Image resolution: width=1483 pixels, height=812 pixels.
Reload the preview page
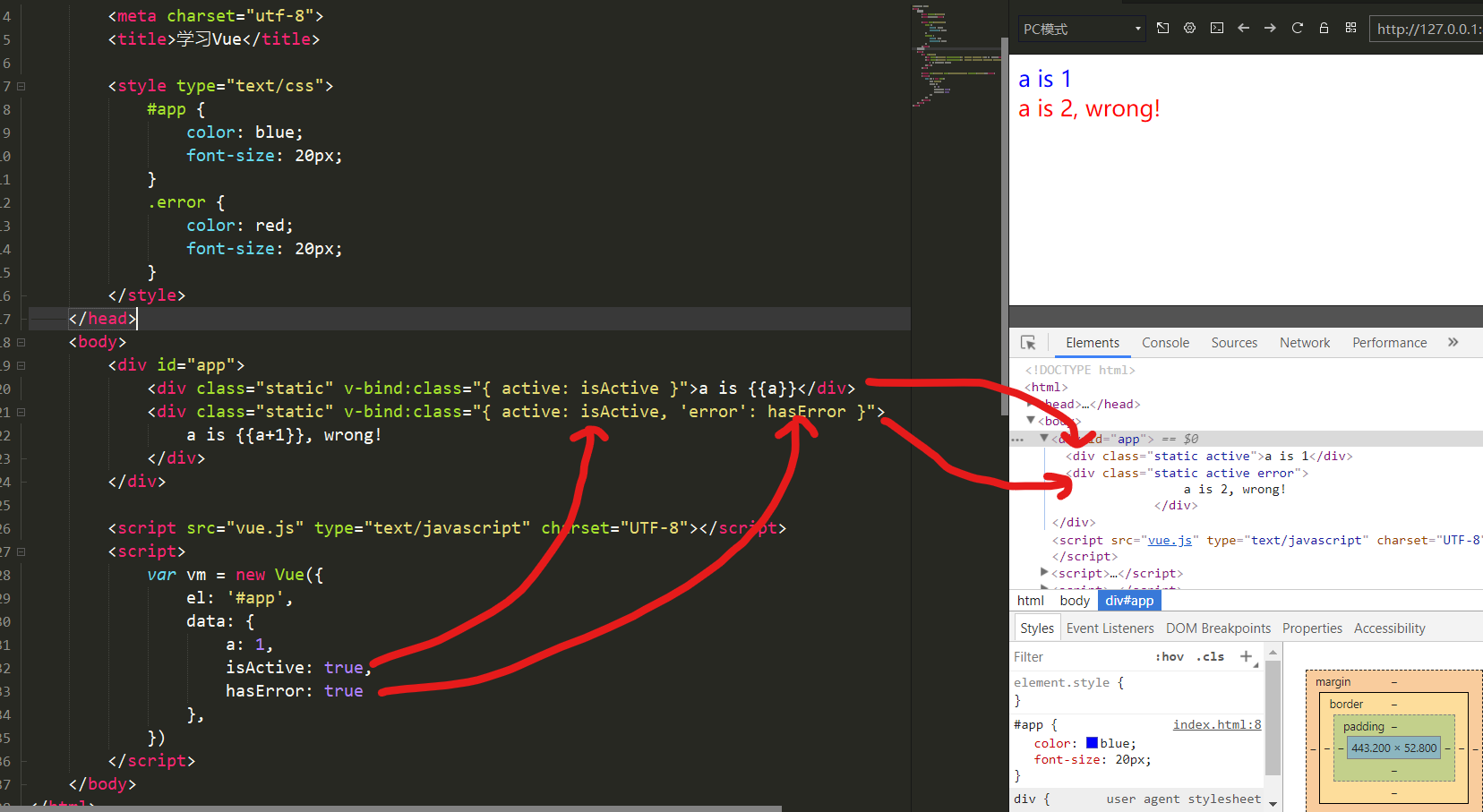[1297, 28]
